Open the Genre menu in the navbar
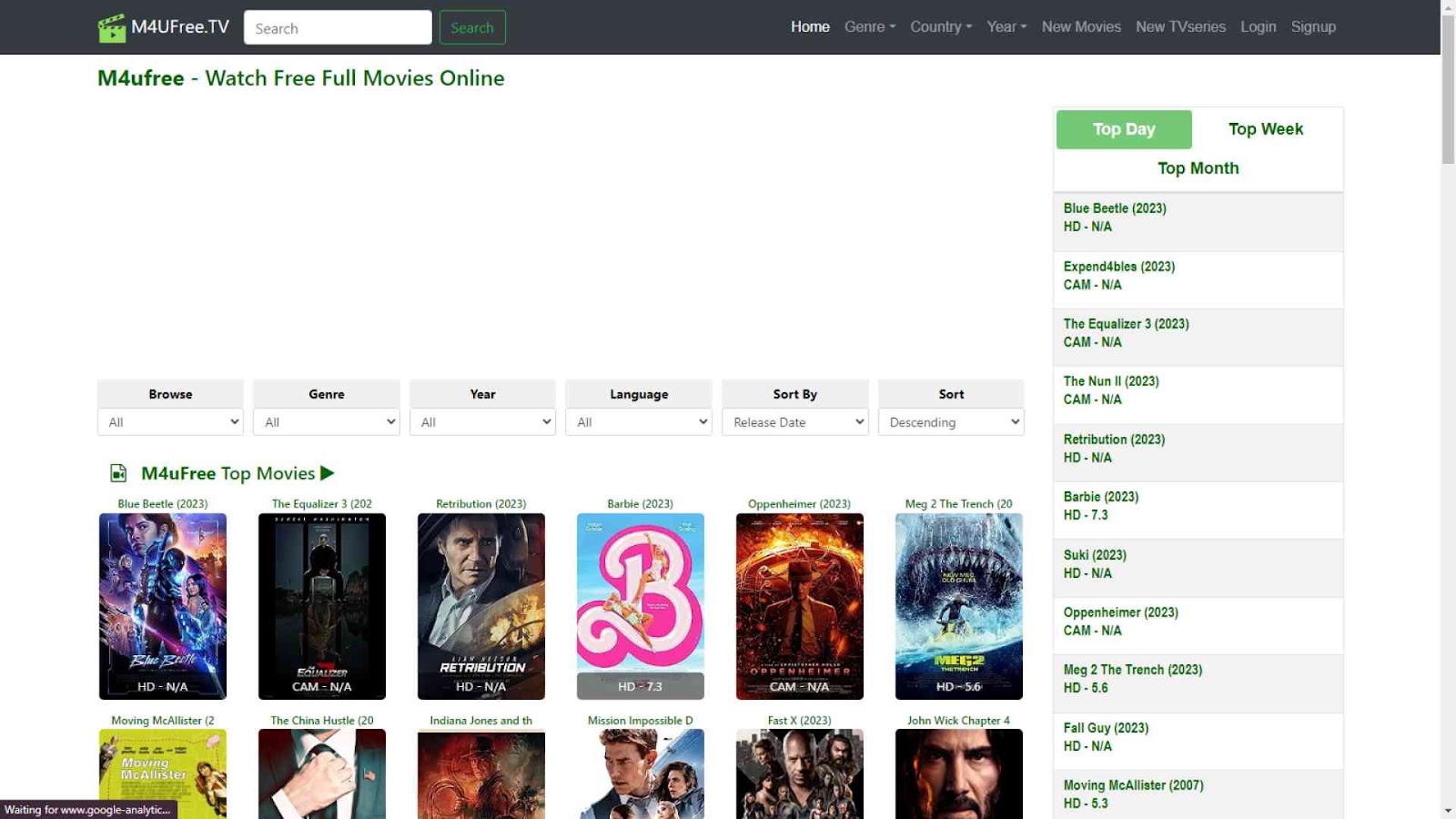This screenshot has width=1456, height=819. 870,27
